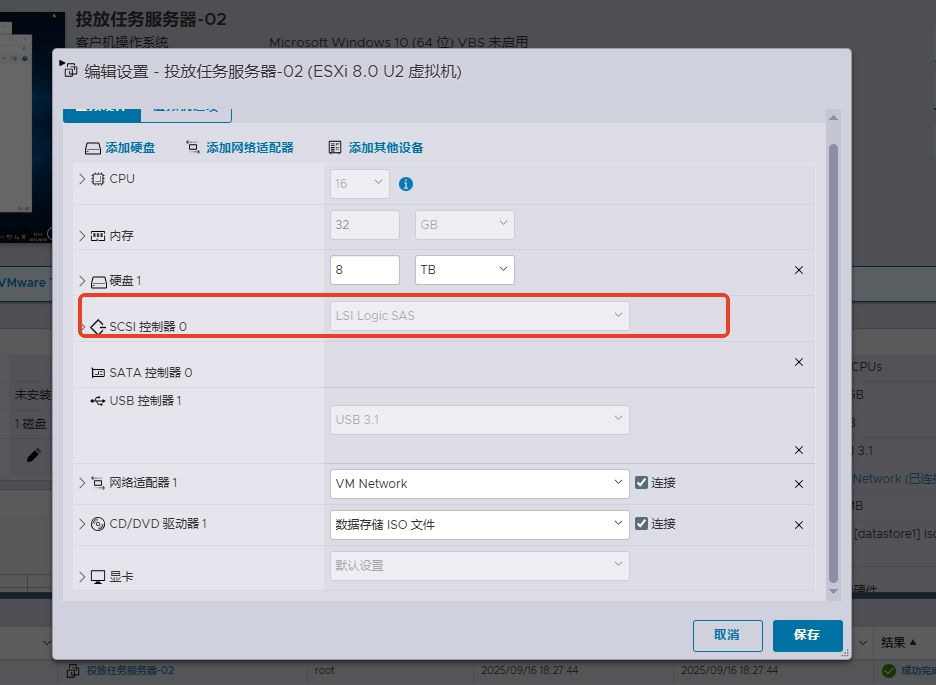Remove USB 控制器 1 with the X

(799, 450)
